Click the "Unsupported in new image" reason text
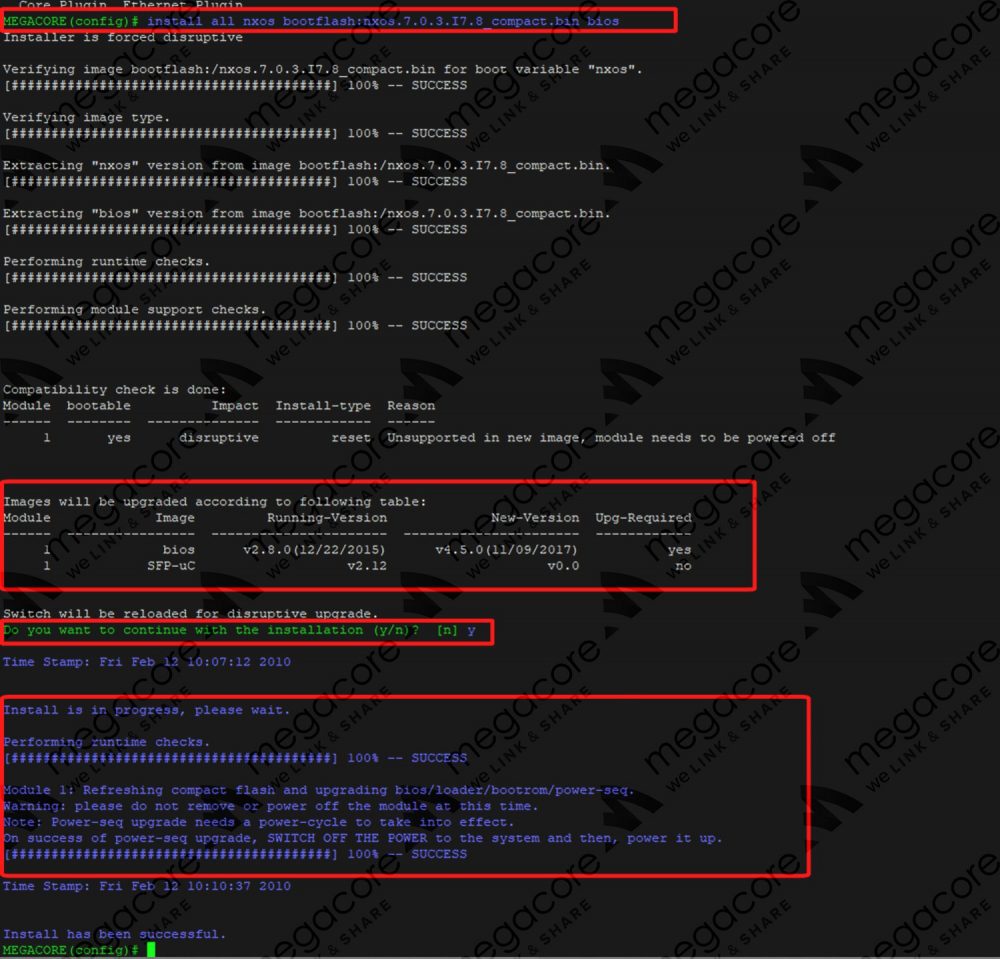Screen dimensions: 1000x959 point(471,438)
